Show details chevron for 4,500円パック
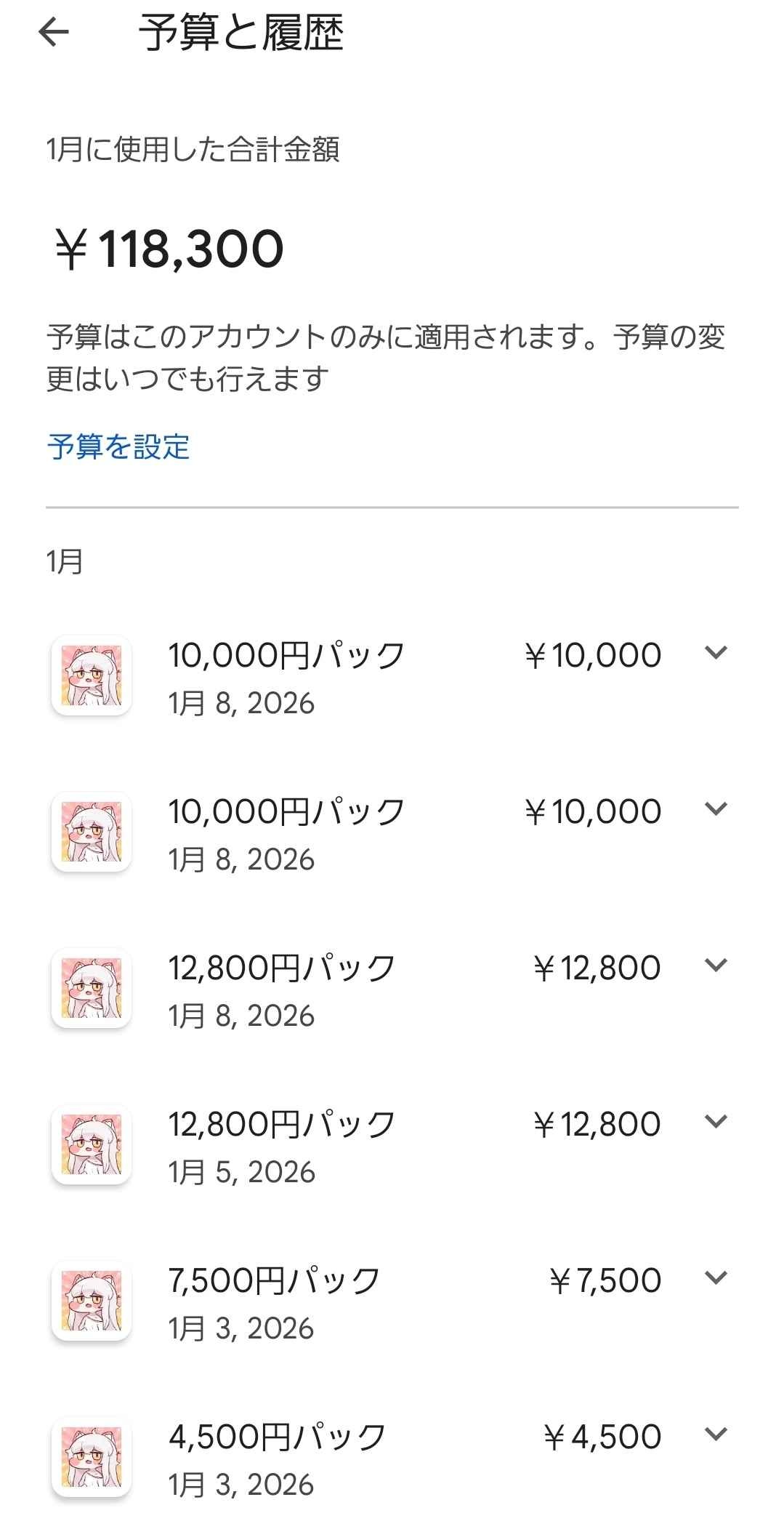 (716, 1434)
